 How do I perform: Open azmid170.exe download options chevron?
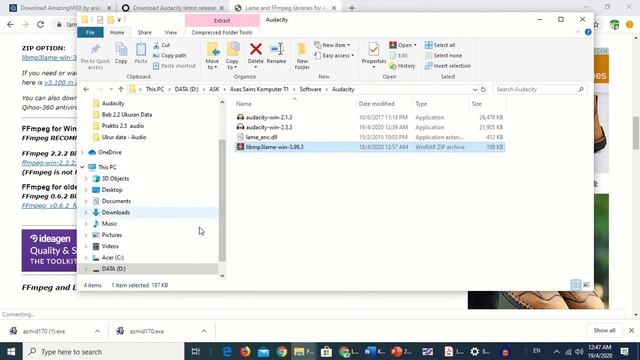(x=204, y=331)
